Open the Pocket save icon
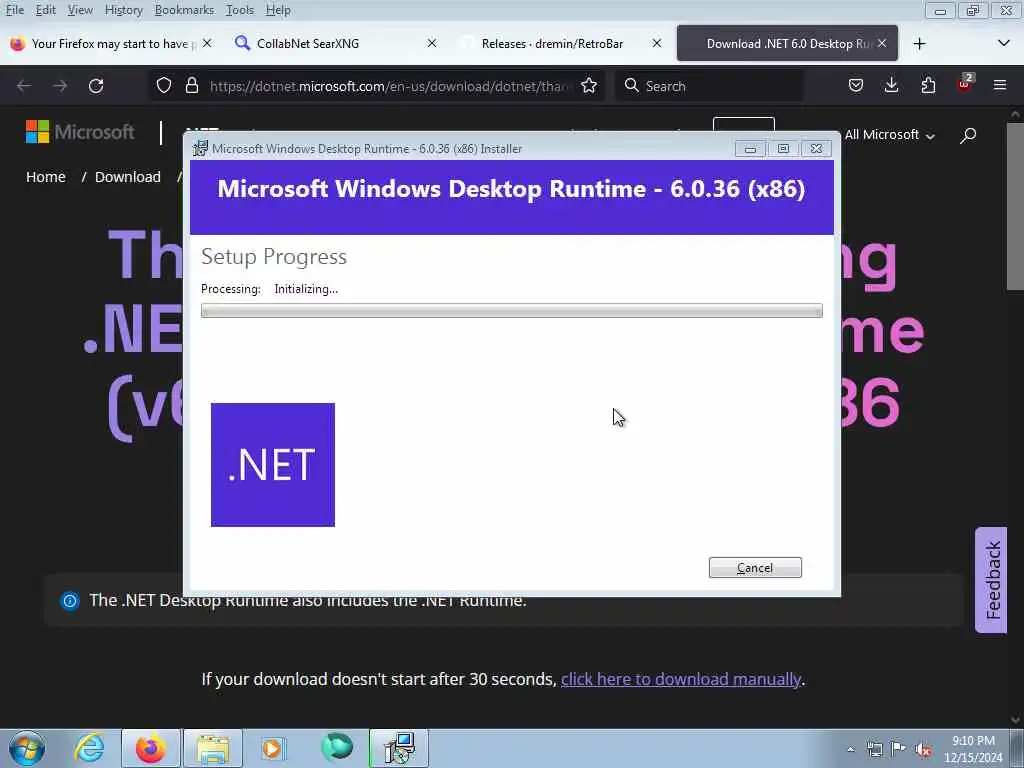This screenshot has width=1024, height=768. click(856, 86)
